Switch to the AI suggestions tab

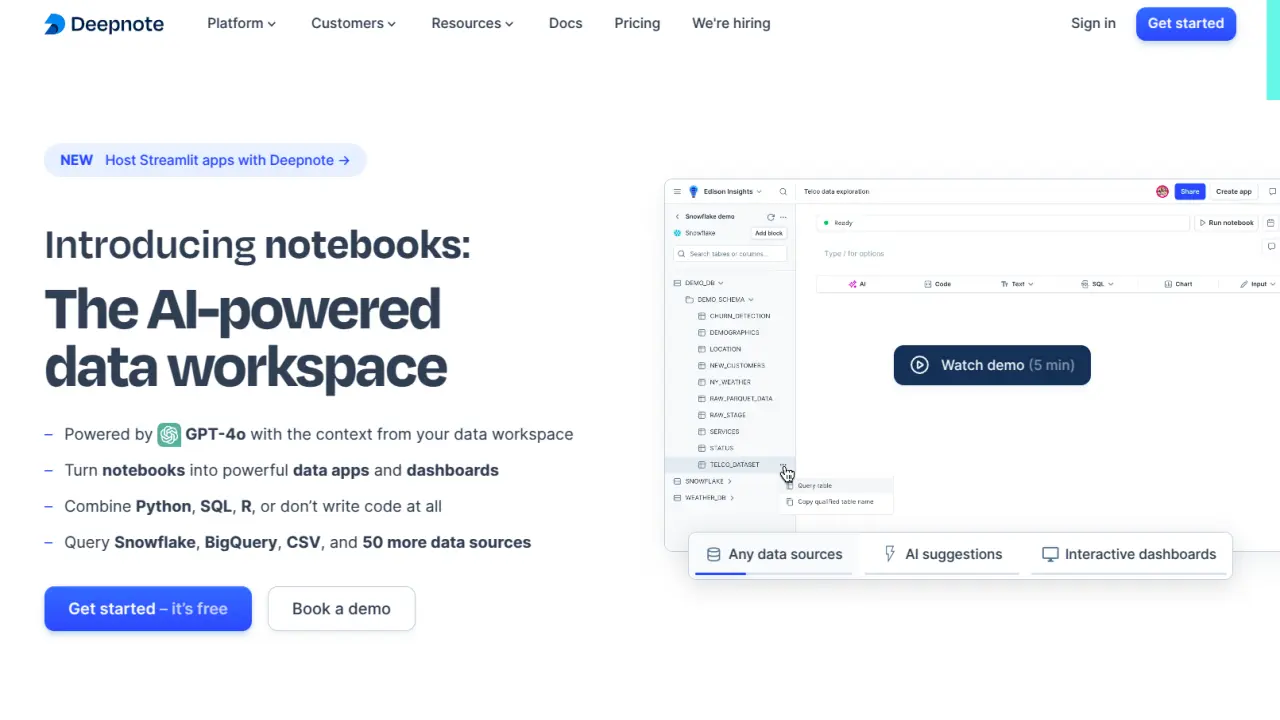(x=942, y=555)
